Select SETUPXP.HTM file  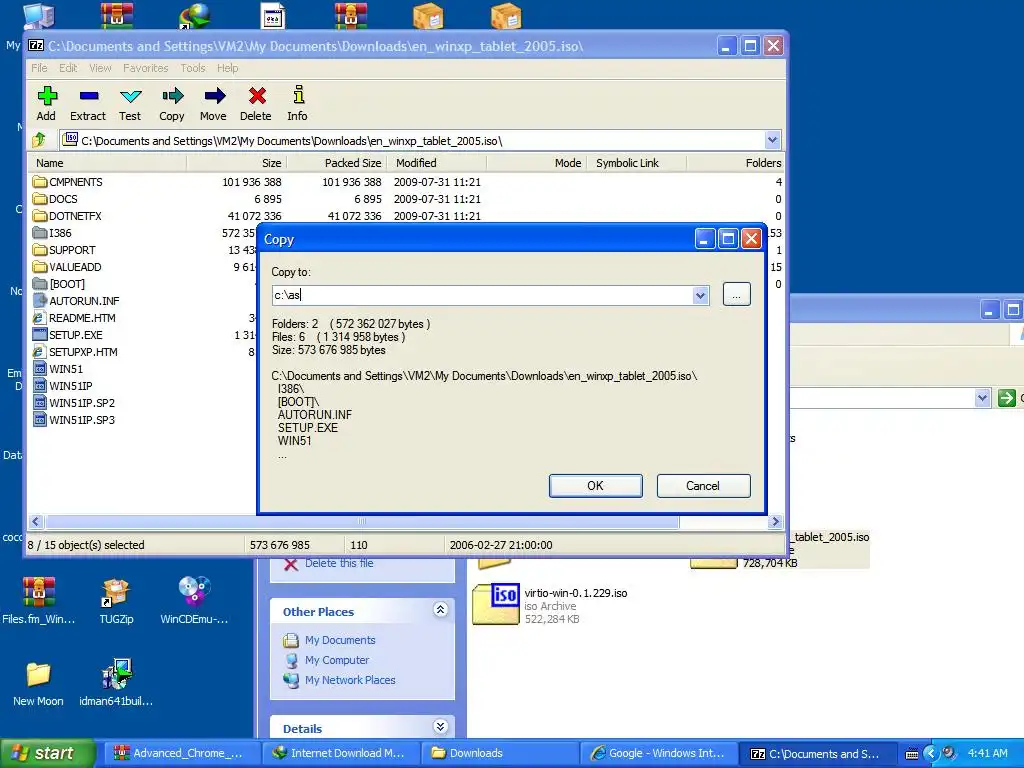[x=75, y=352]
